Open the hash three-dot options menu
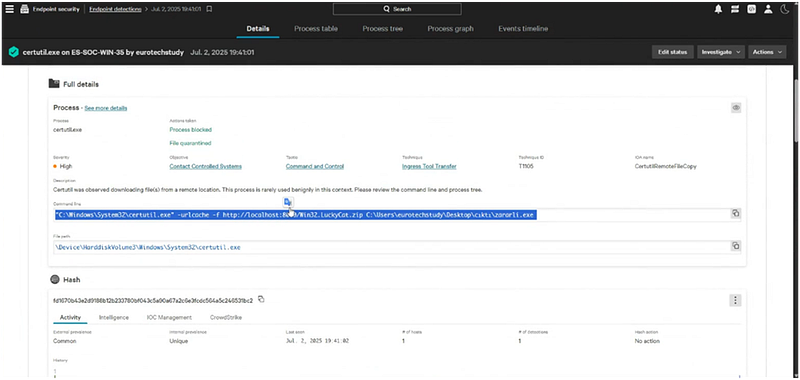Screen dimensions: 800x380 point(735,300)
